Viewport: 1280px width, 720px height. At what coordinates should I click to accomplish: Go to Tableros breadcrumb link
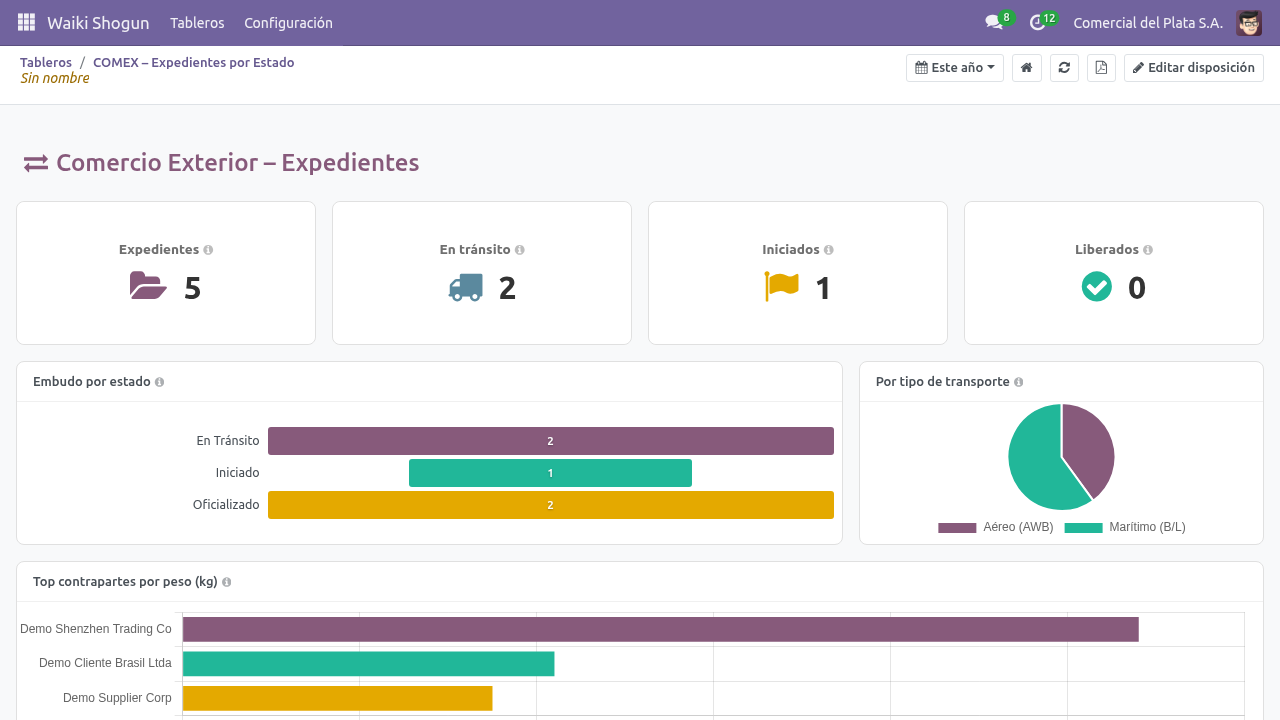[46, 62]
